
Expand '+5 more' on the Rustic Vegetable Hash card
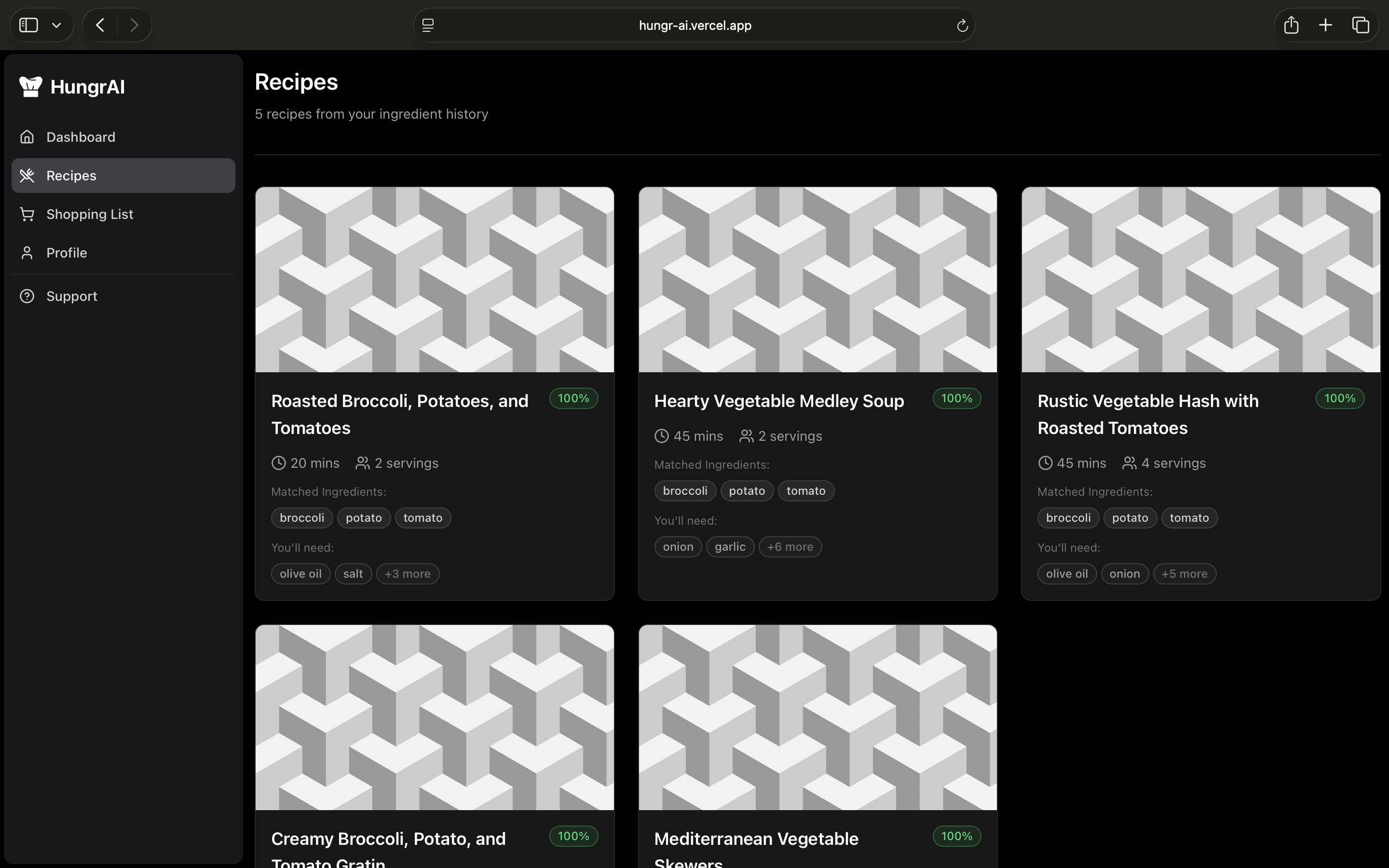1184,573
